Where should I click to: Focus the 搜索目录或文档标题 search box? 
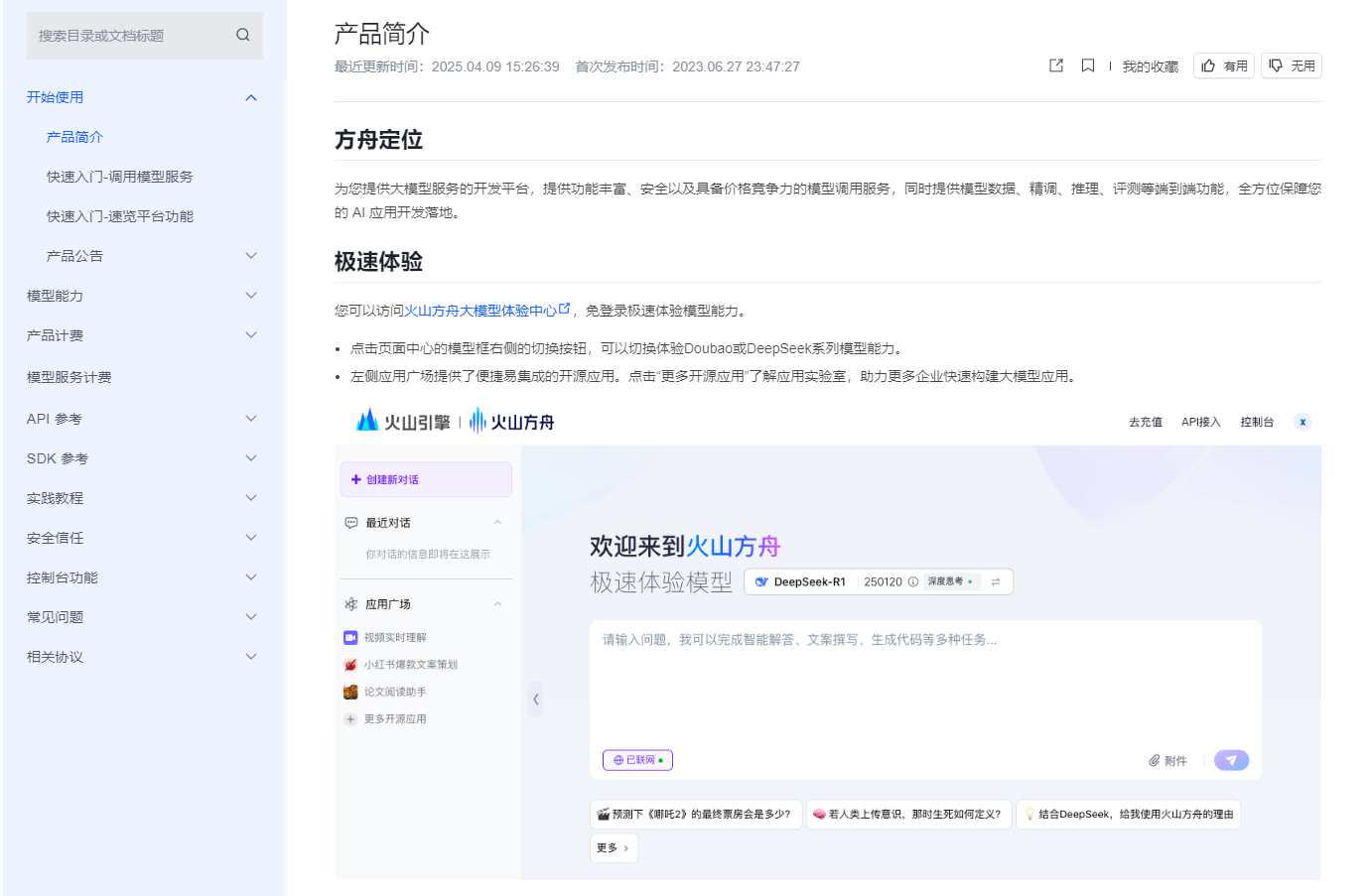[x=145, y=36]
